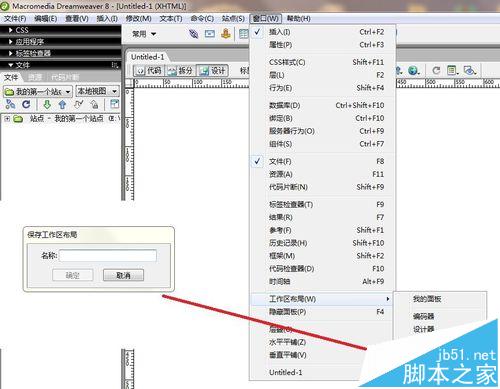Switch to the 资源 tab in Files panel
500x389 pixels.
35,78
